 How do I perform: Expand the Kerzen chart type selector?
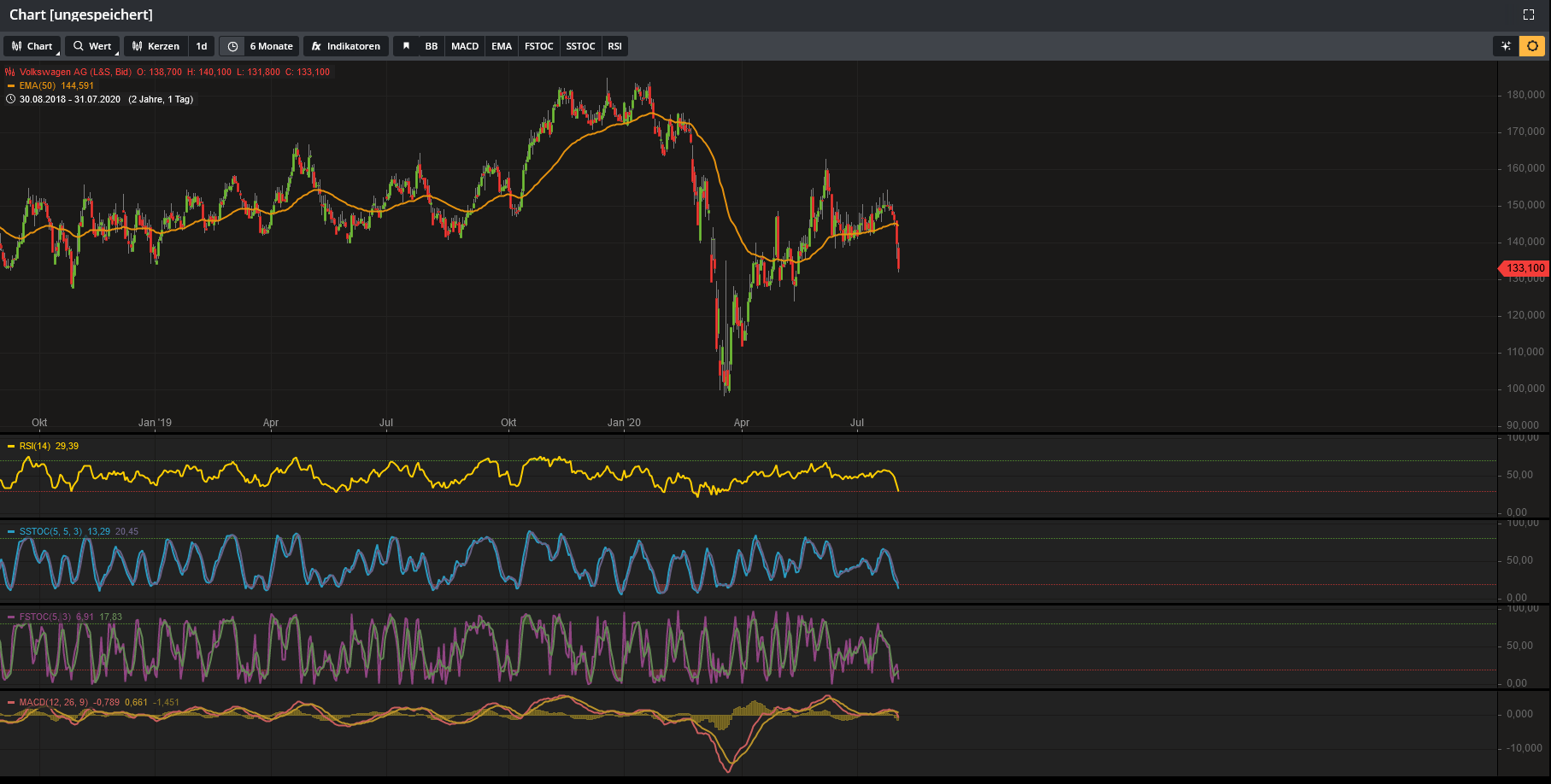156,46
